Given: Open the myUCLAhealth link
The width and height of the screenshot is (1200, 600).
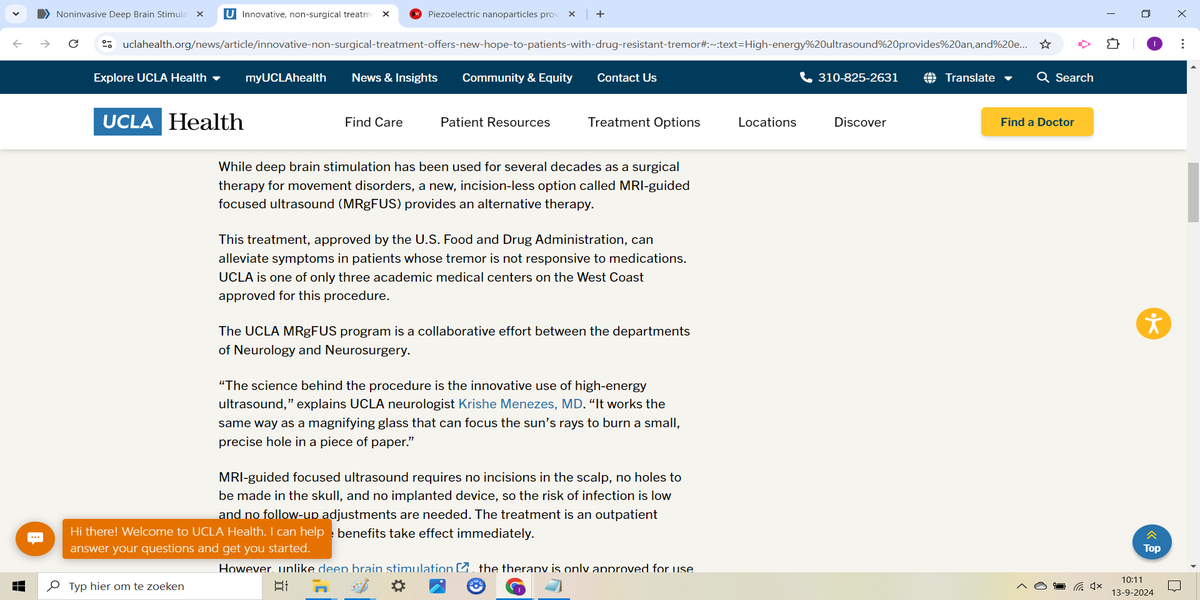Looking at the screenshot, I should tap(286, 77).
